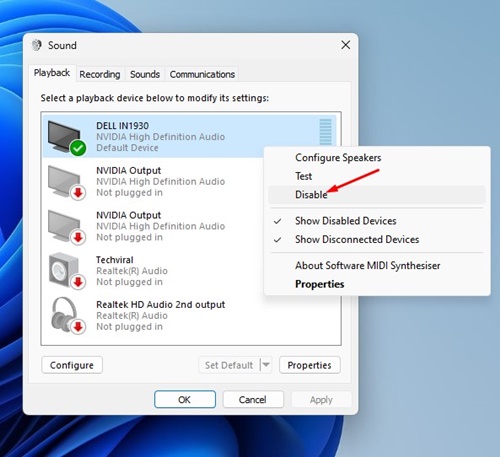Click the 'Default Device' status text
Image resolution: width=500 pixels, height=457 pixels.
pos(127,148)
